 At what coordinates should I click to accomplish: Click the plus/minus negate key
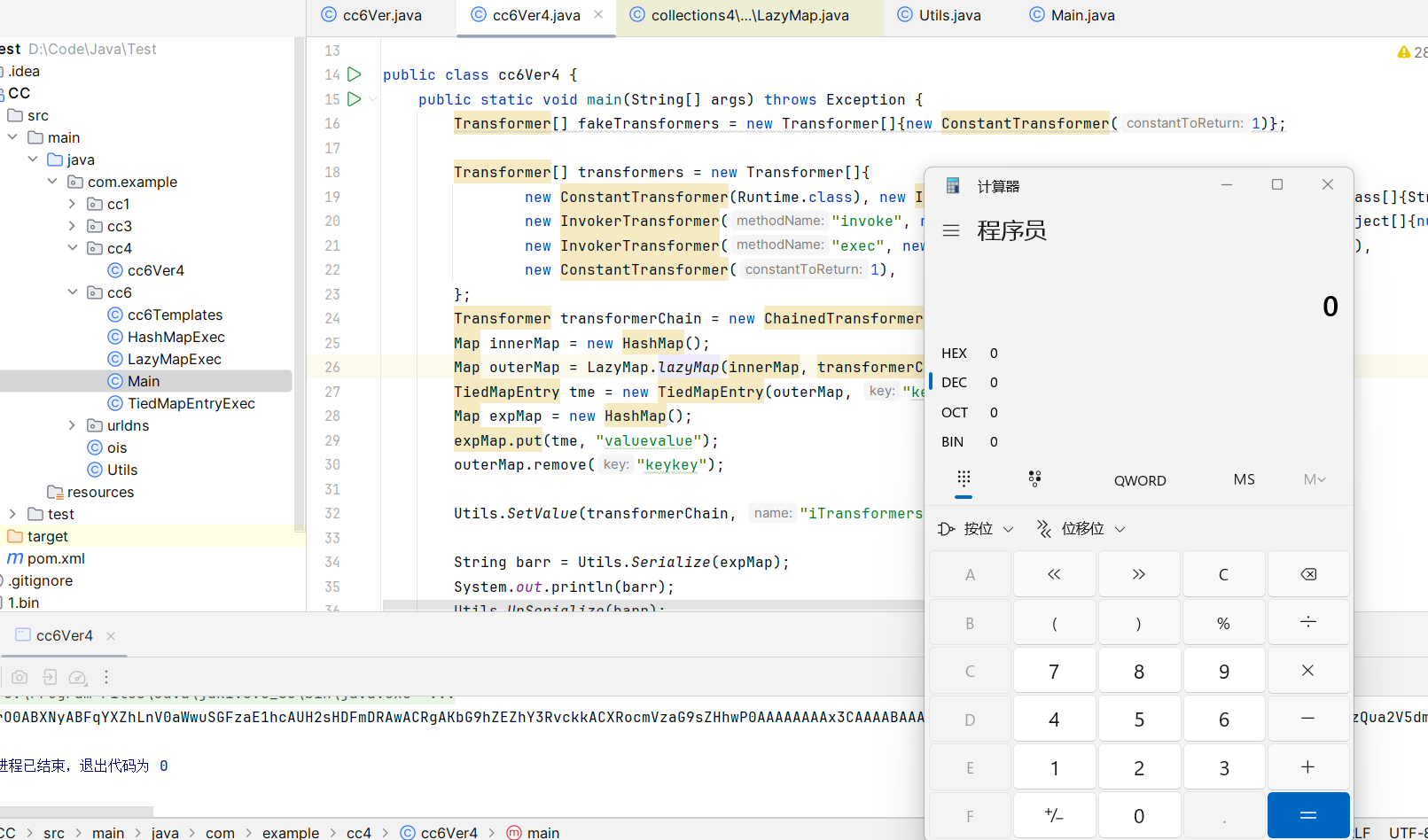tap(1054, 815)
